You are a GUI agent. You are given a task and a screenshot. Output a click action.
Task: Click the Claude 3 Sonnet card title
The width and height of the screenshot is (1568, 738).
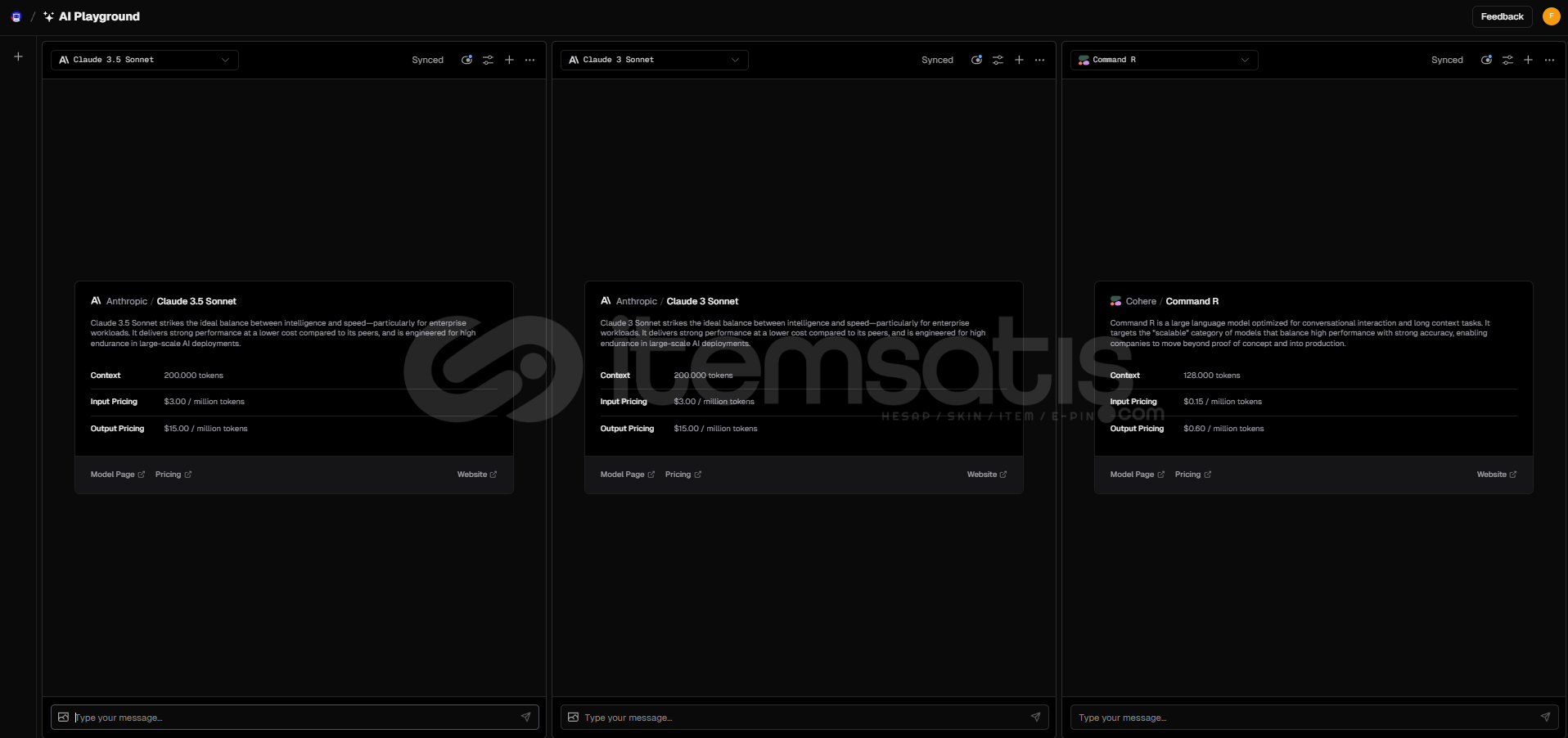click(702, 301)
